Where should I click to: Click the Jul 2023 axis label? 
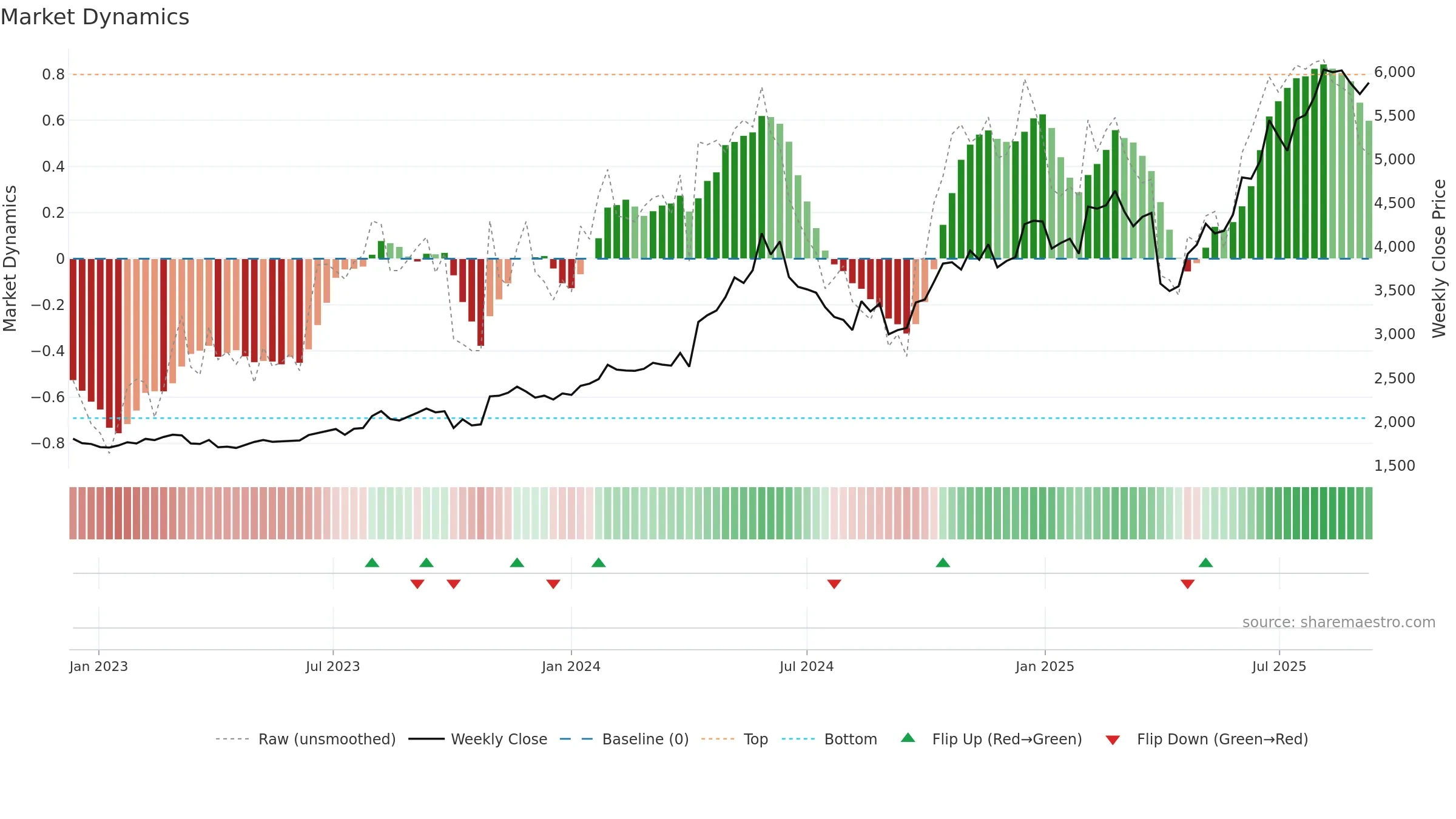(x=333, y=666)
